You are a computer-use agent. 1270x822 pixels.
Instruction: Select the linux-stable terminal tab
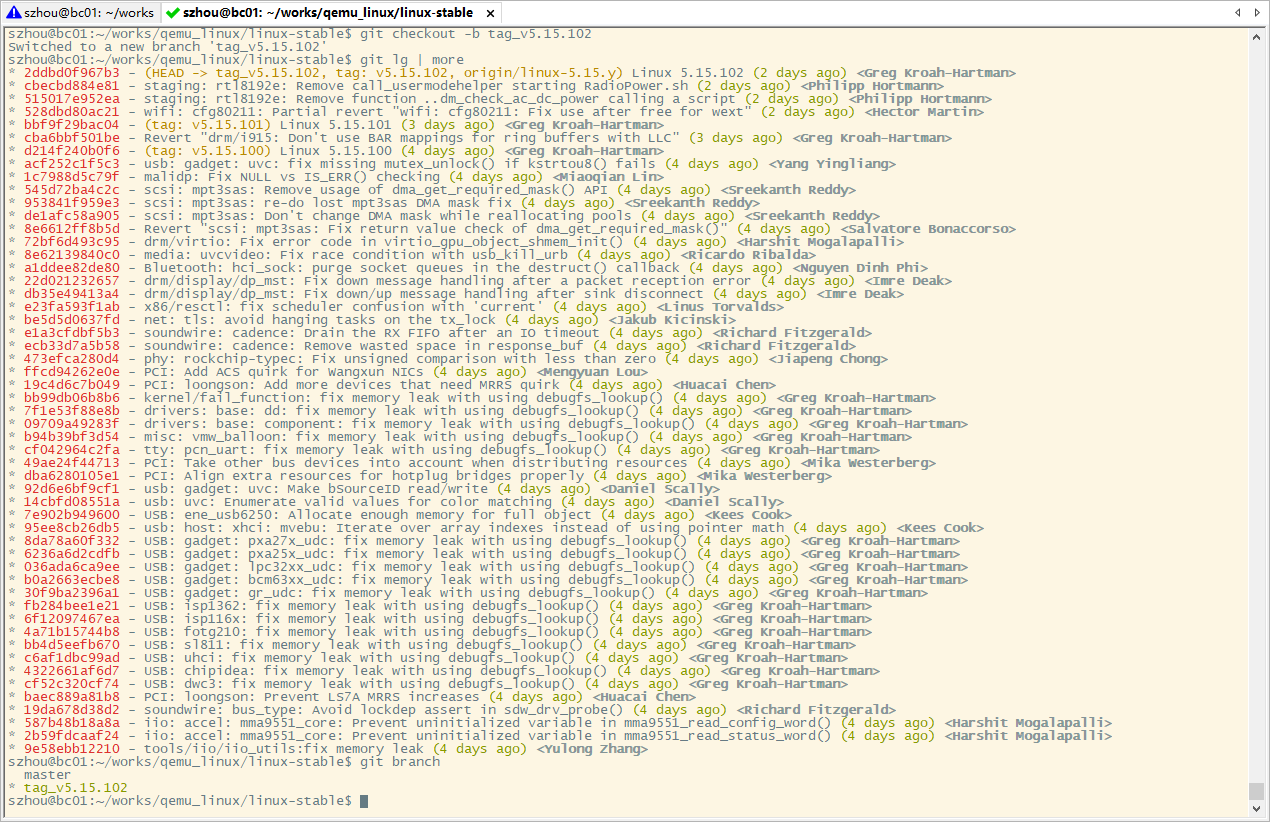pos(330,13)
